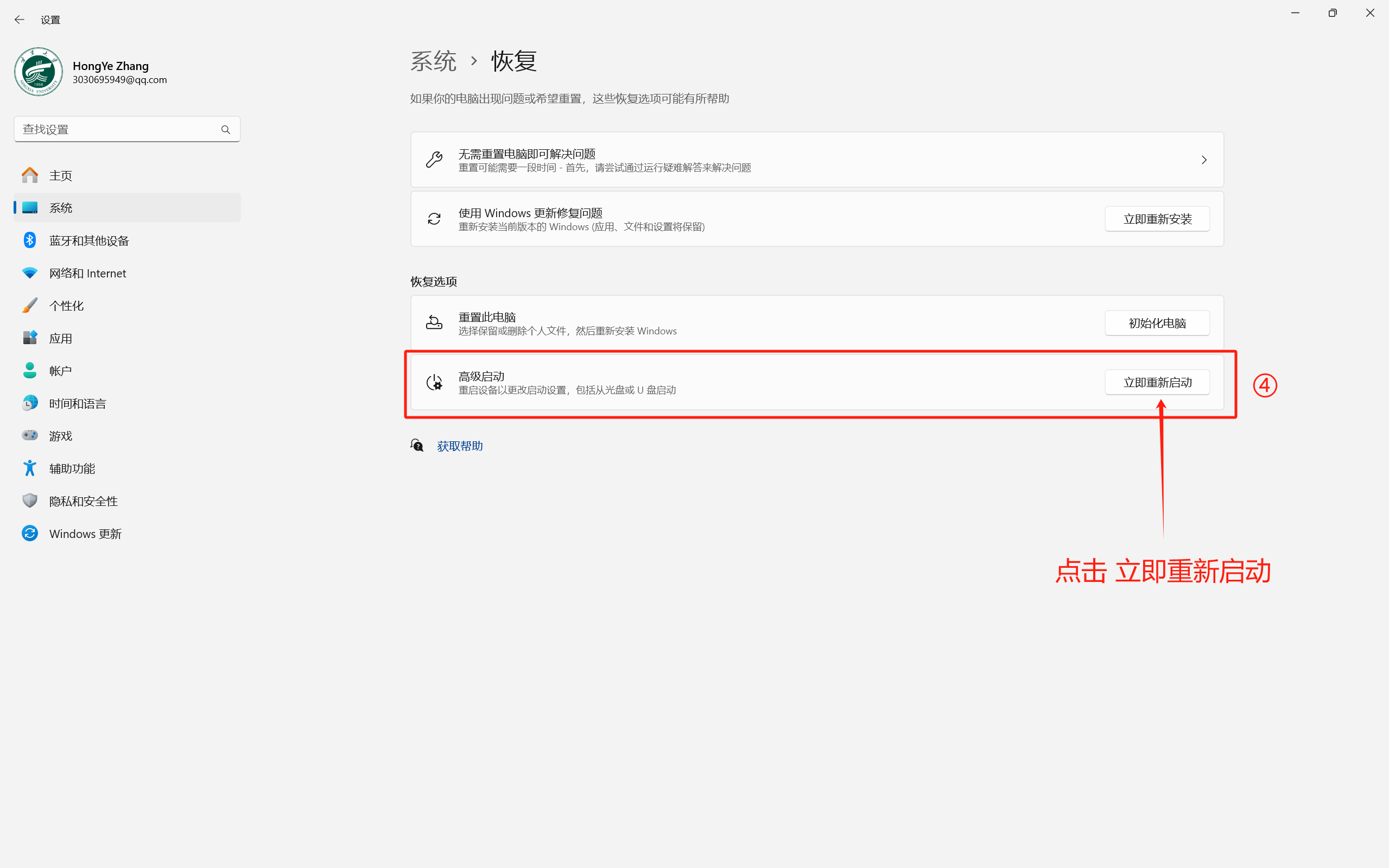1389x868 pixels.
Task: Open 时间和语言 settings category
Action: tap(78, 403)
